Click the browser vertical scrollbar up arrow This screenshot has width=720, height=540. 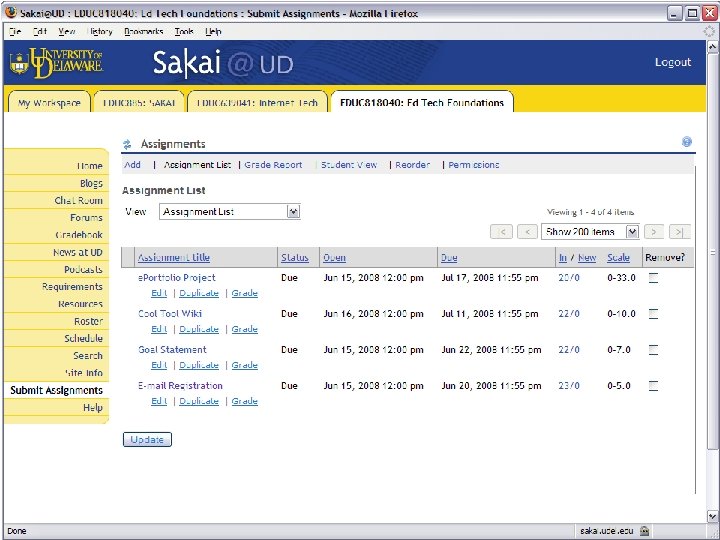(x=712, y=46)
